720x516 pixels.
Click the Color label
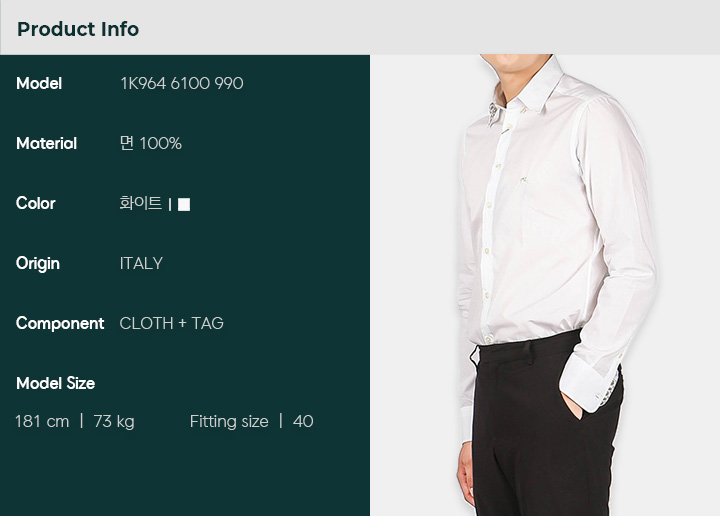36,203
